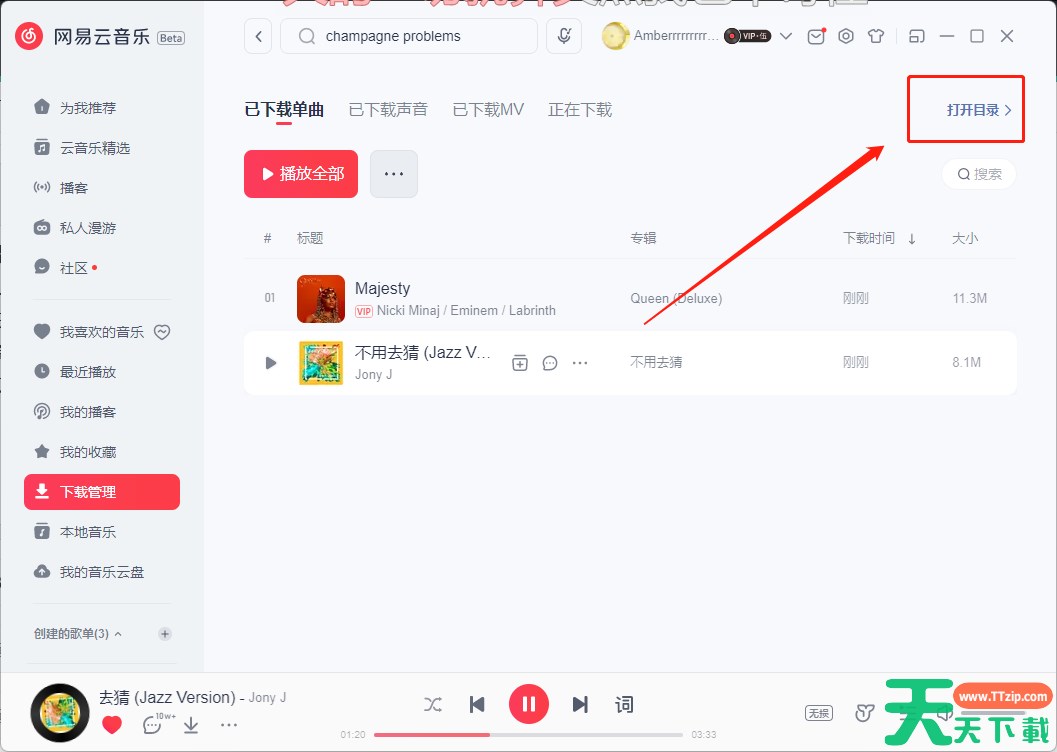1057x752 pixels.
Task: Open album Queen (Deluxe)
Action: [676, 299]
